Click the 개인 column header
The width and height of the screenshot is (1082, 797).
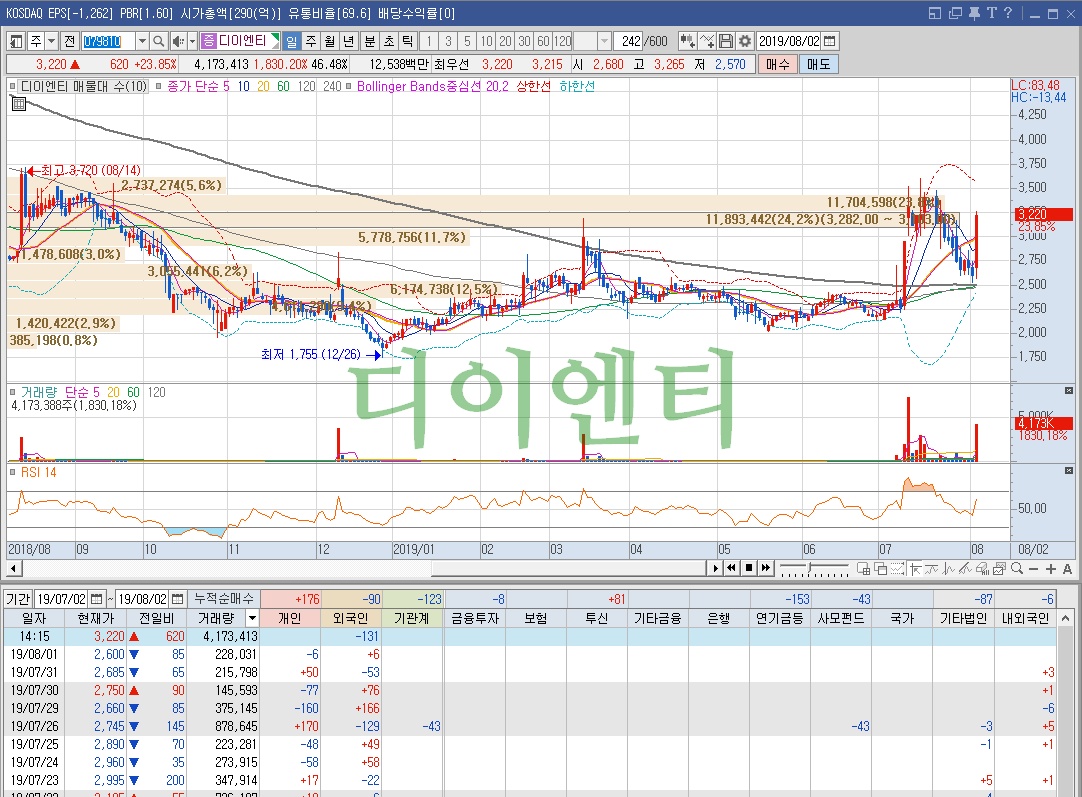[291, 618]
